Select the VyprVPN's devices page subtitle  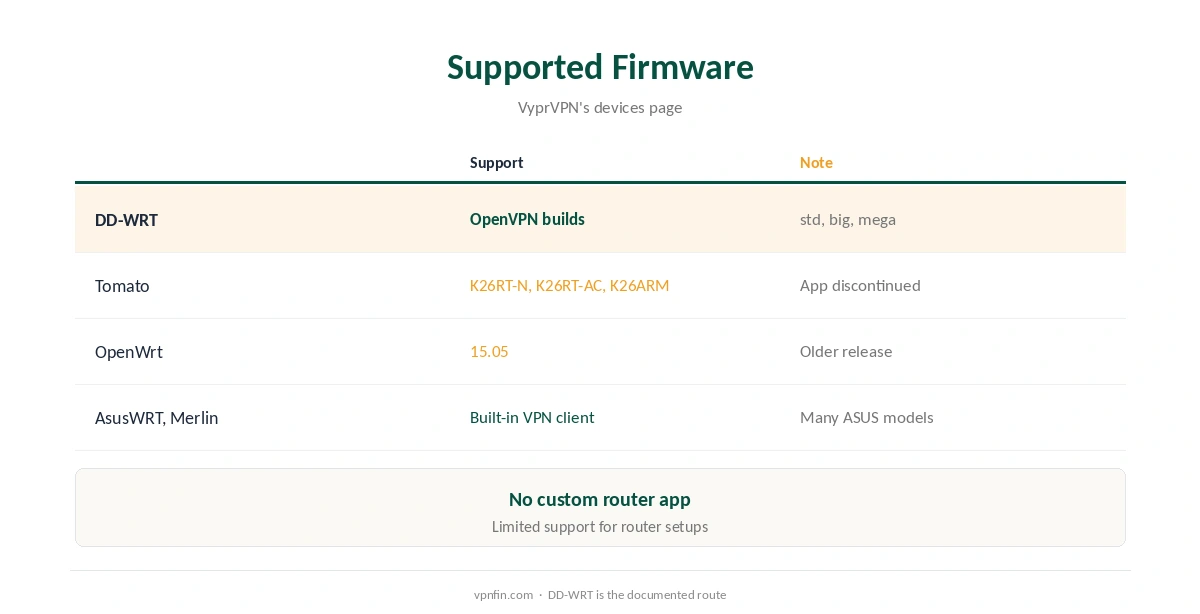click(x=600, y=107)
